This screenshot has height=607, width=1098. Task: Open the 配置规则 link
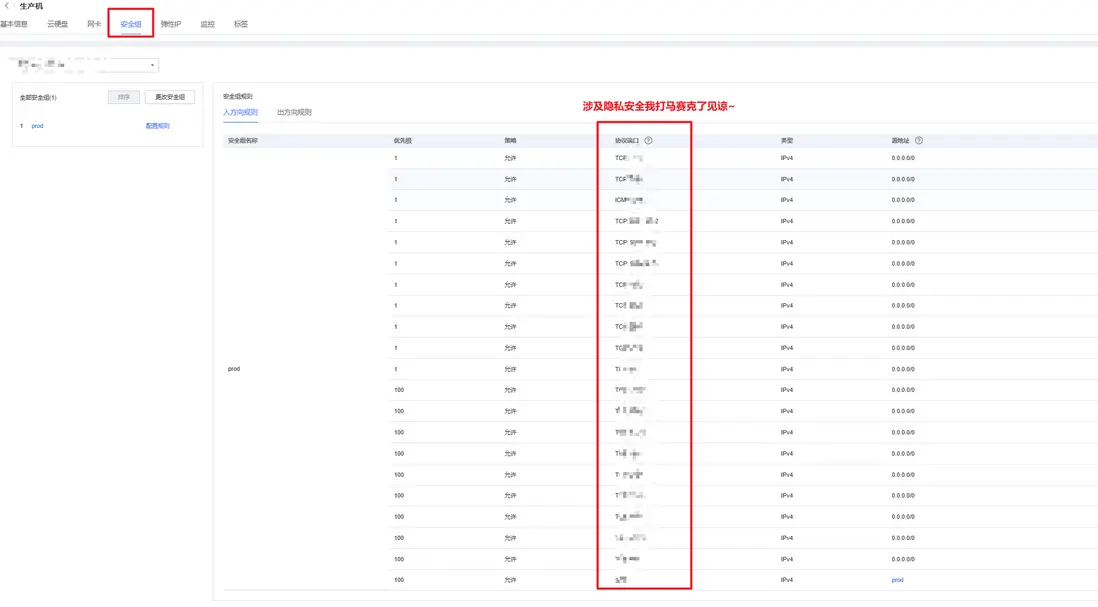[x=158, y=126]
